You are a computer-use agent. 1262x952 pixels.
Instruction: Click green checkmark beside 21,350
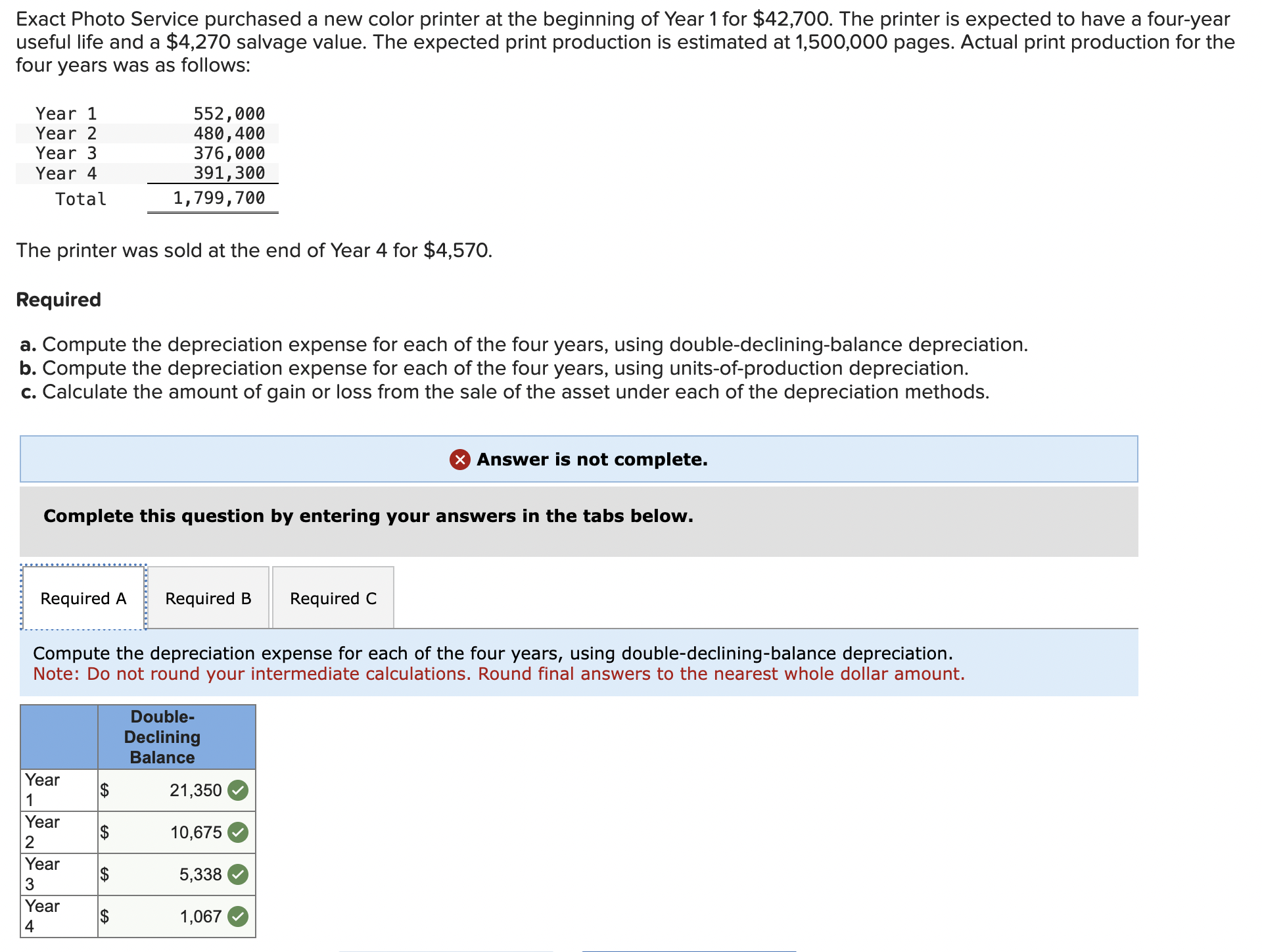click(x=238, y=790)
